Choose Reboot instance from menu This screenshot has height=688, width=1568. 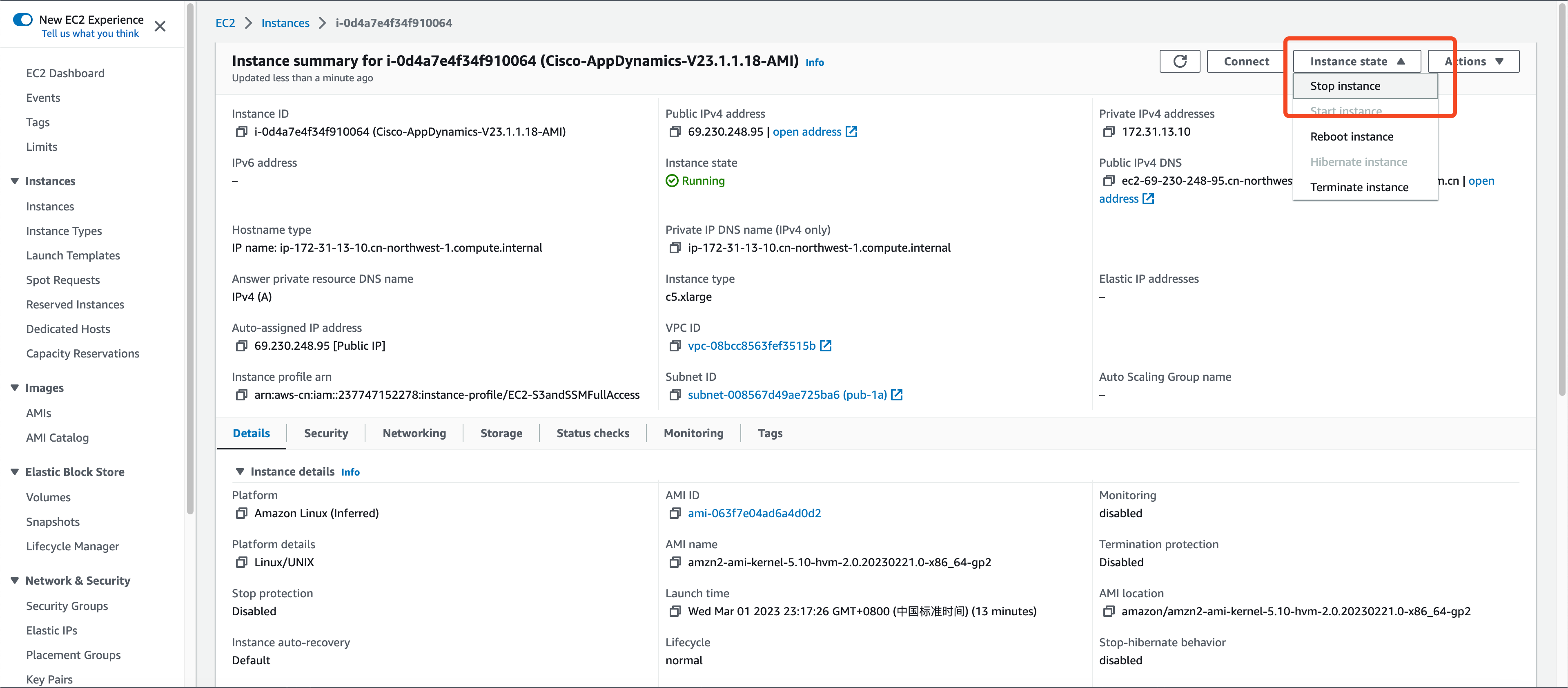[x=1365, y=137]
